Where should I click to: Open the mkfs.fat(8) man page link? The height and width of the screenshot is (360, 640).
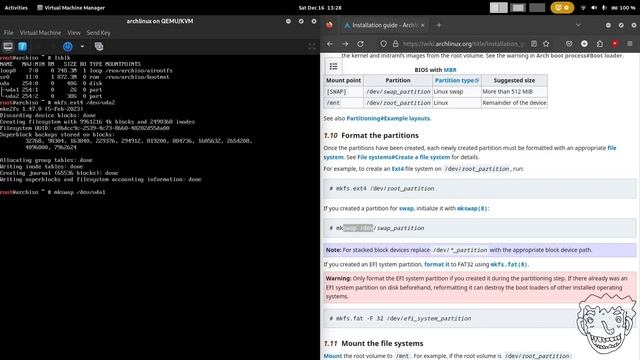509,264
